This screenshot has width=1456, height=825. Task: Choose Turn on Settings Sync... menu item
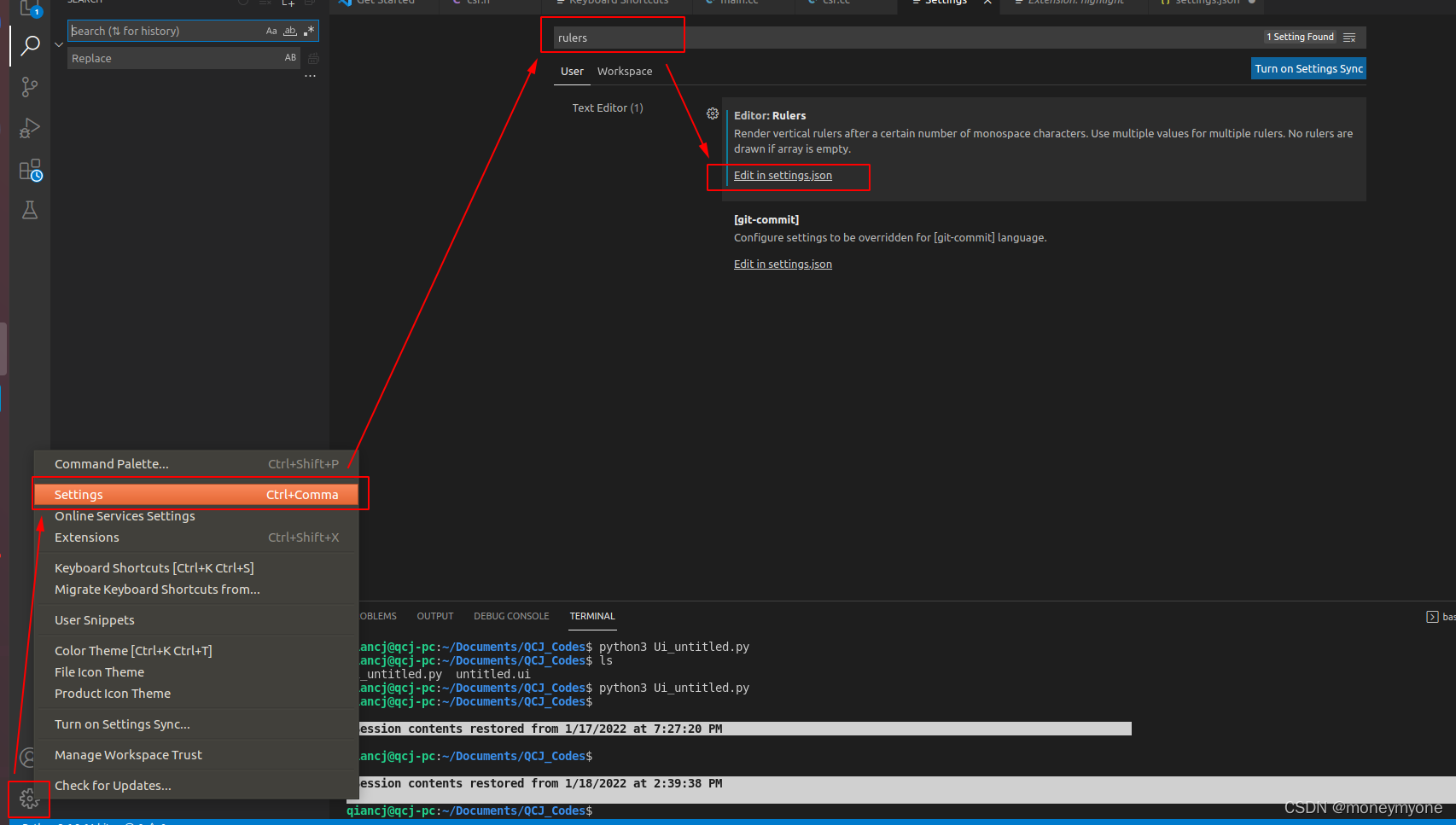pyautogui.click(x=196, y=724)
